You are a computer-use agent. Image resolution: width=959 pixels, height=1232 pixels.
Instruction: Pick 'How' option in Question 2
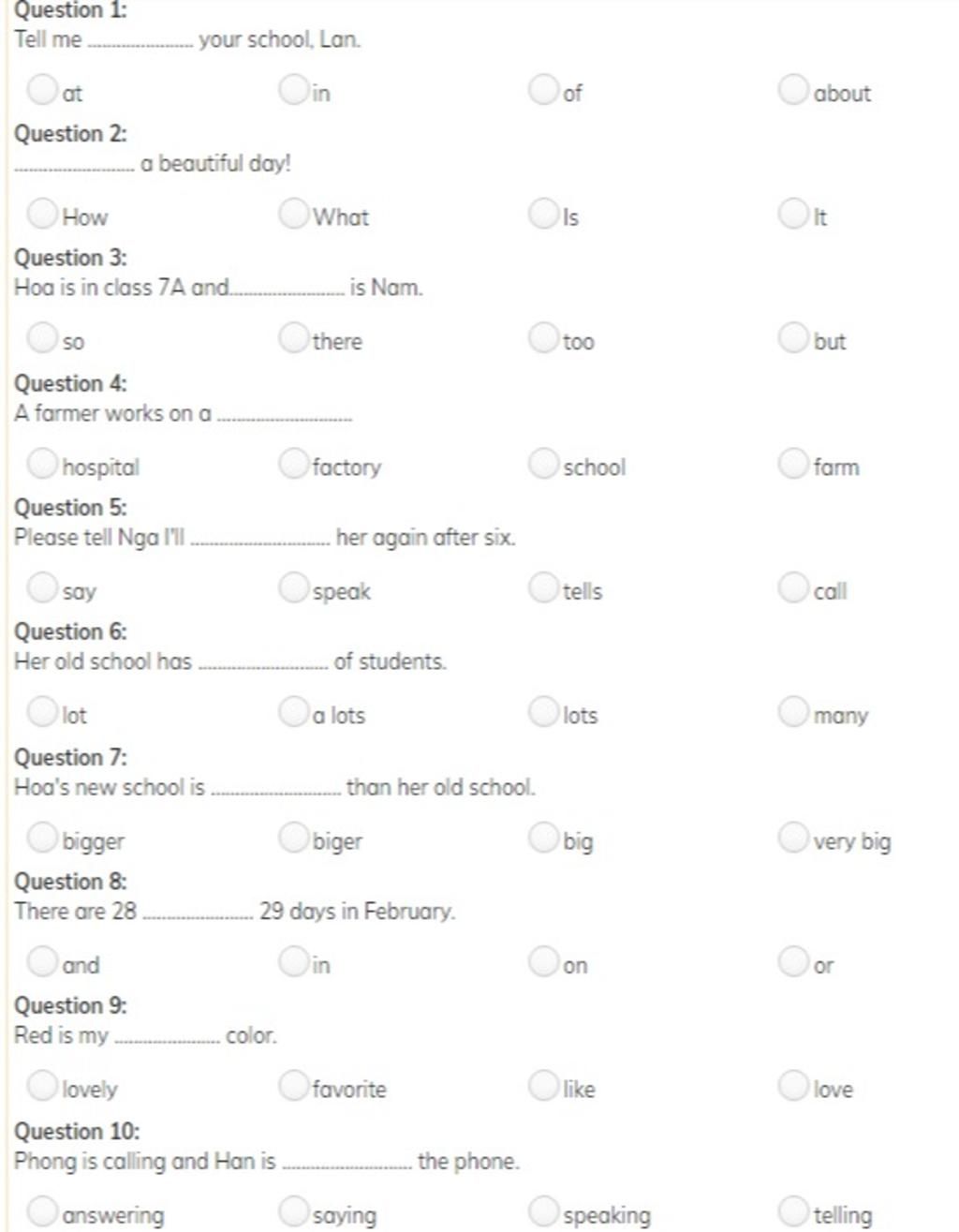[x=41, y=213]
